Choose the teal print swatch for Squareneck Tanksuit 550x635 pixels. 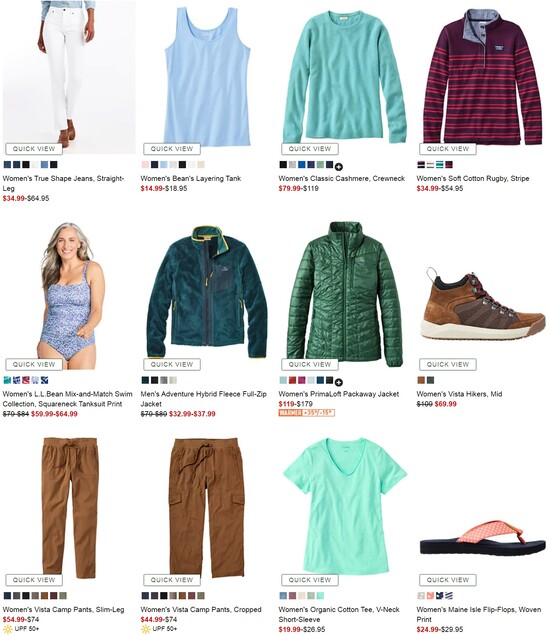click(7, 380)
